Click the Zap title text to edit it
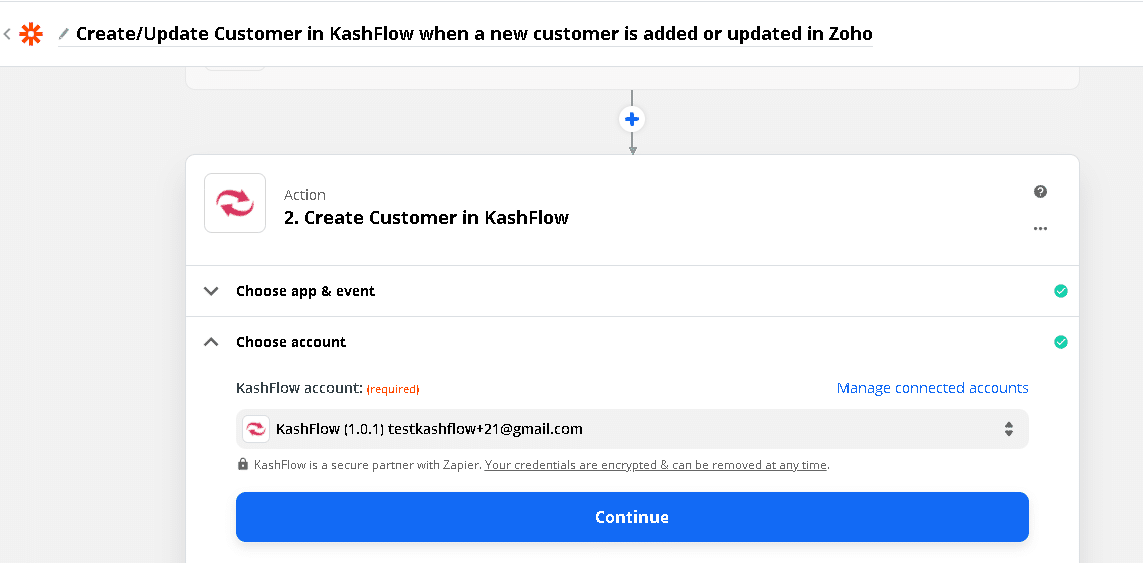The width and height of the screenshot is (1143, 563). pyautogui.click(x=474, y=34)
